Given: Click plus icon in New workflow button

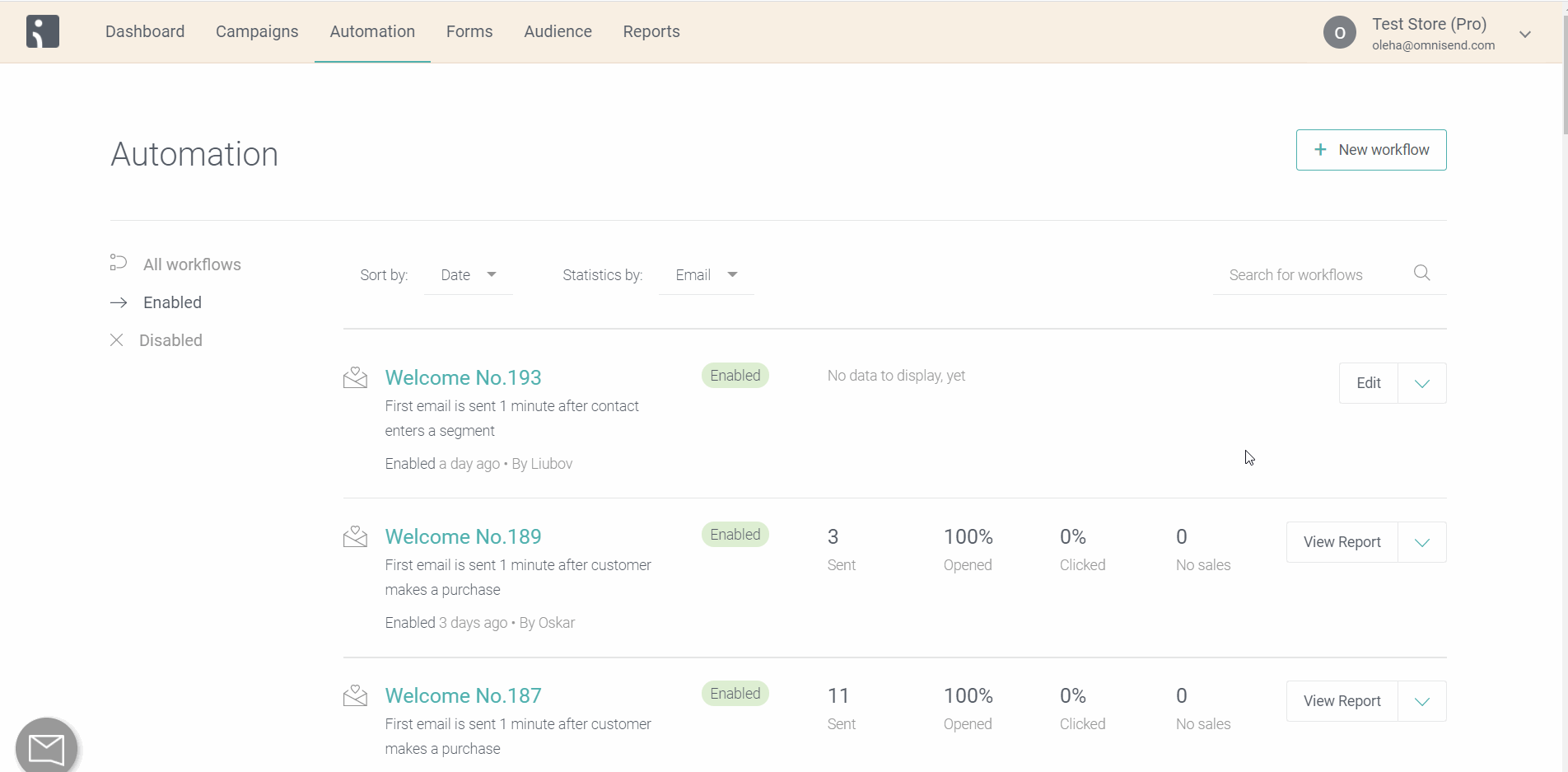Looking at the screenshot, I should [x=1320, y=149].
